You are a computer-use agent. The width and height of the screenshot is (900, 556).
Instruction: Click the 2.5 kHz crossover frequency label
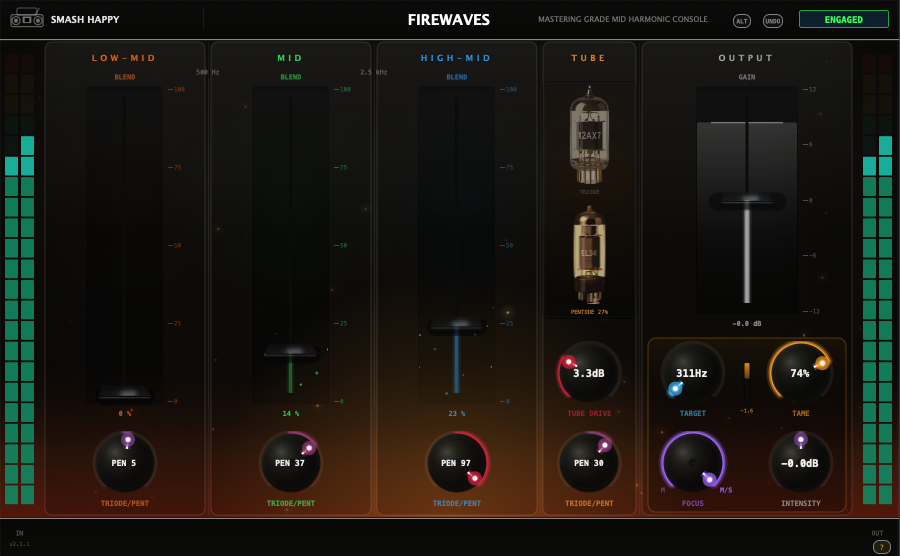374,72
